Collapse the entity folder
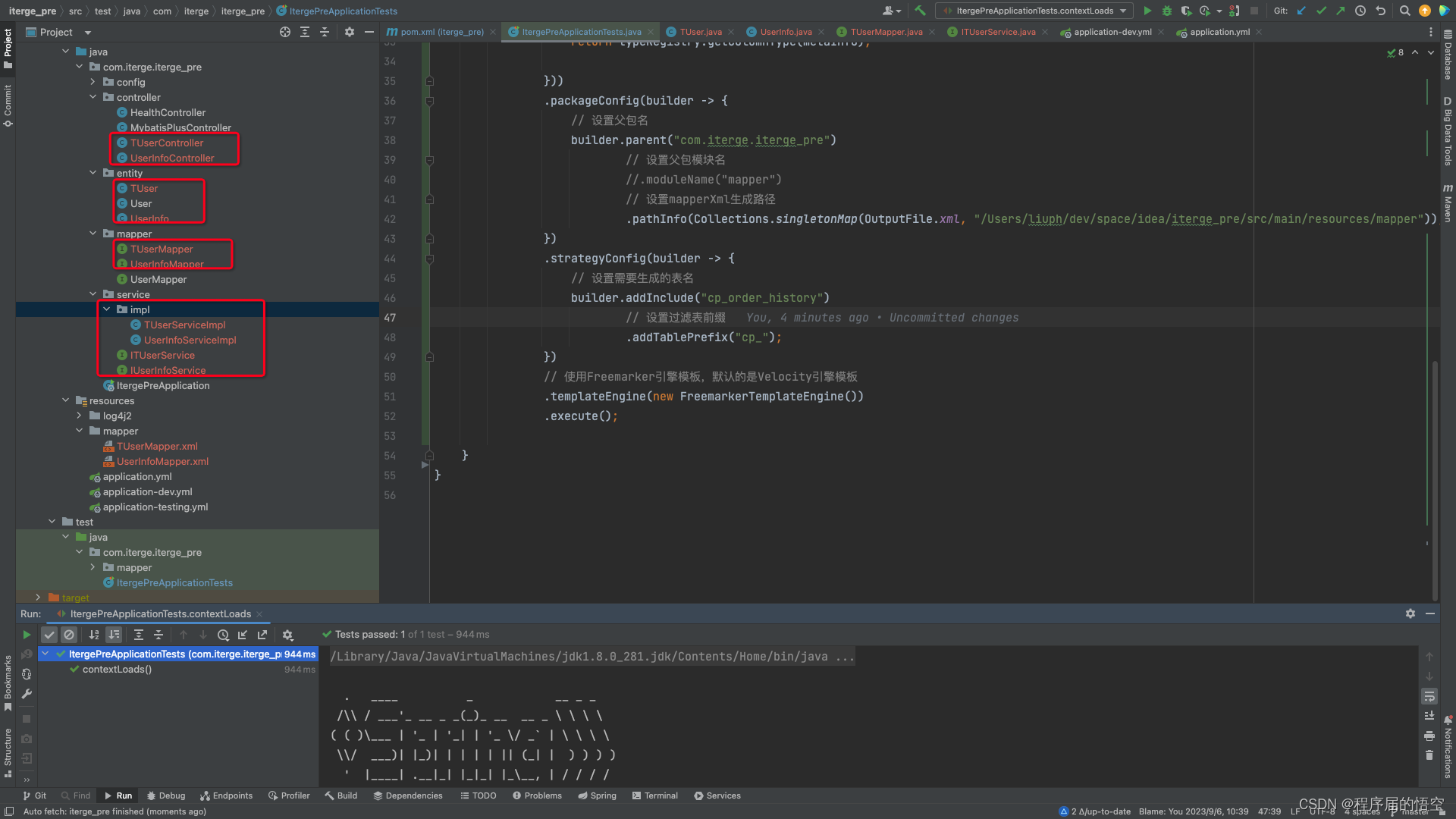Screen dimensions: 1456x819 [x=93, y=173]
